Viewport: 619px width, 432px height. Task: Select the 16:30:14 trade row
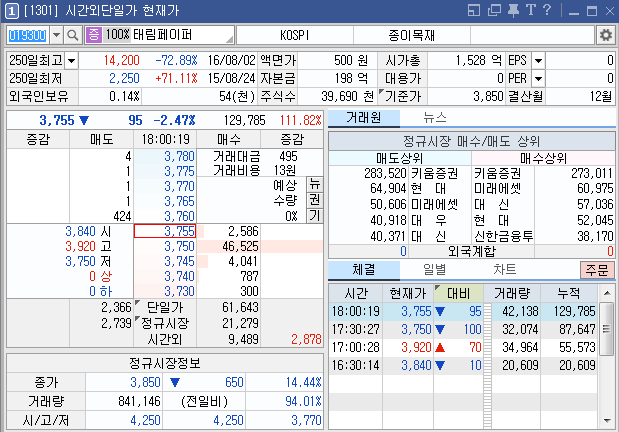point(463,365)
